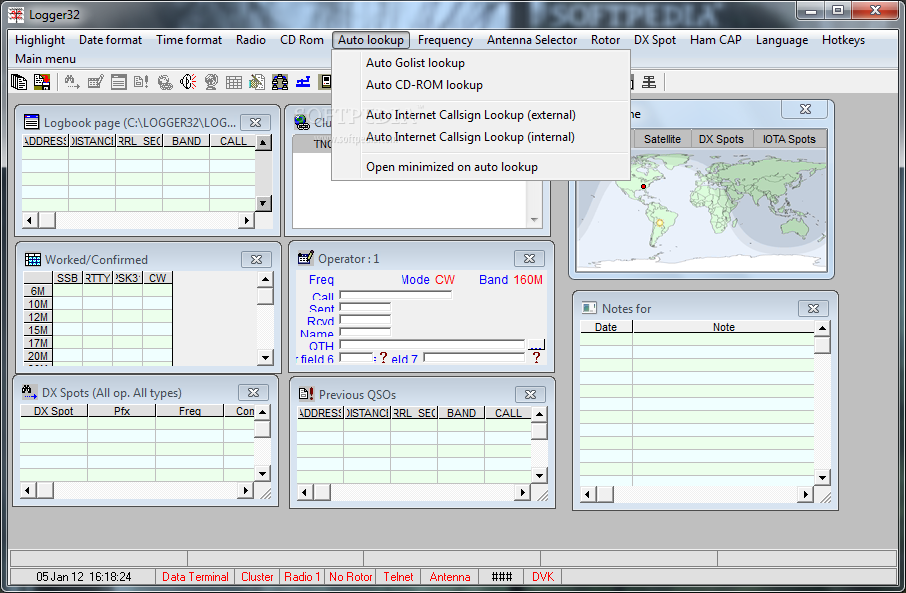Click scroll right arrow in DX Spots window
The height and width of the screenshot is (593, 906).
tap(246, 491)
